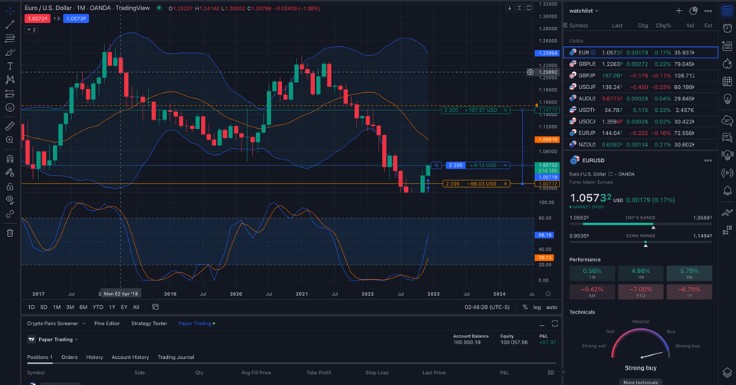Open the prediction and measurement tools

point(10,94)
